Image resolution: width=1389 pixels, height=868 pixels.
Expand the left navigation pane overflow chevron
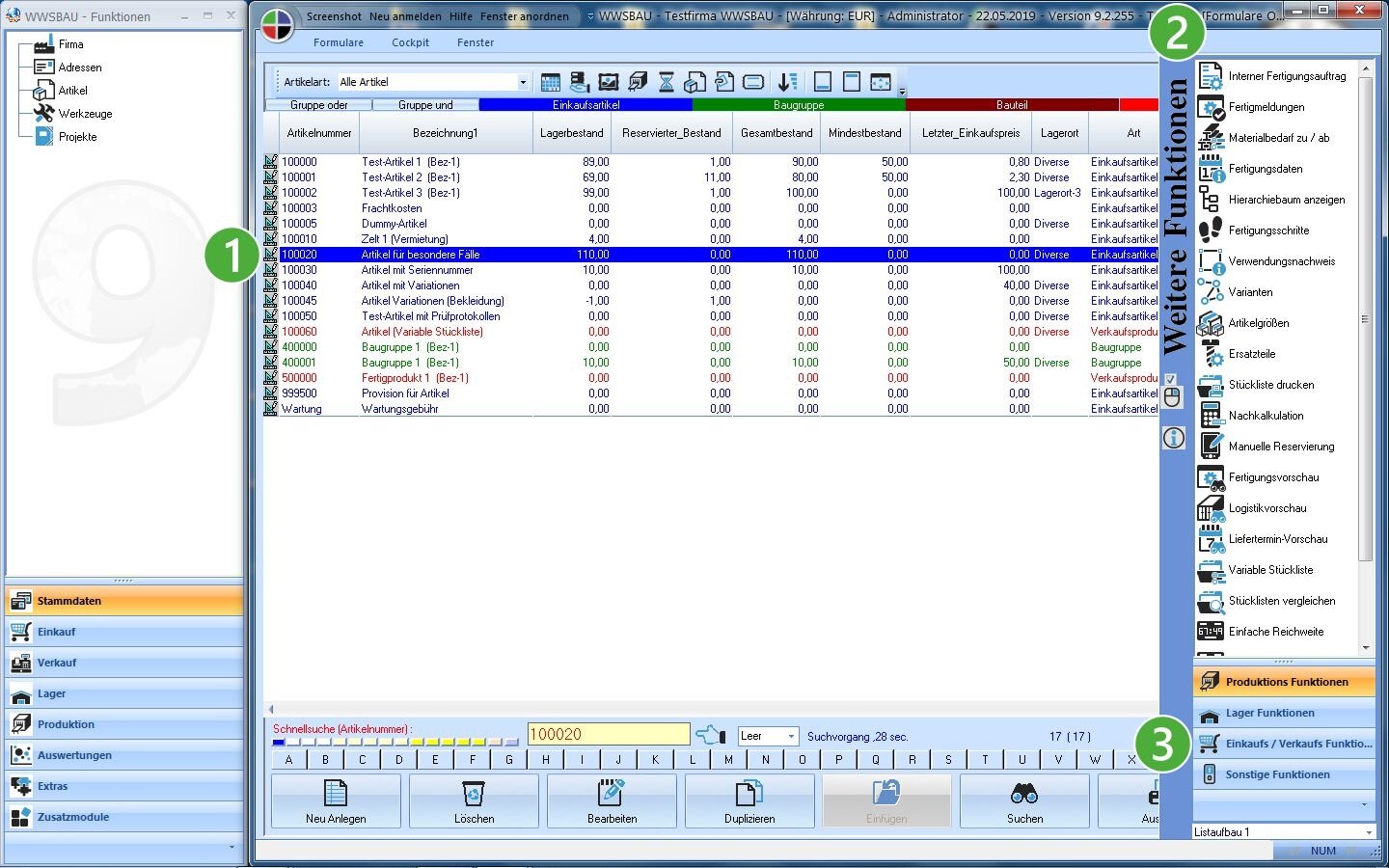[231, 847]
